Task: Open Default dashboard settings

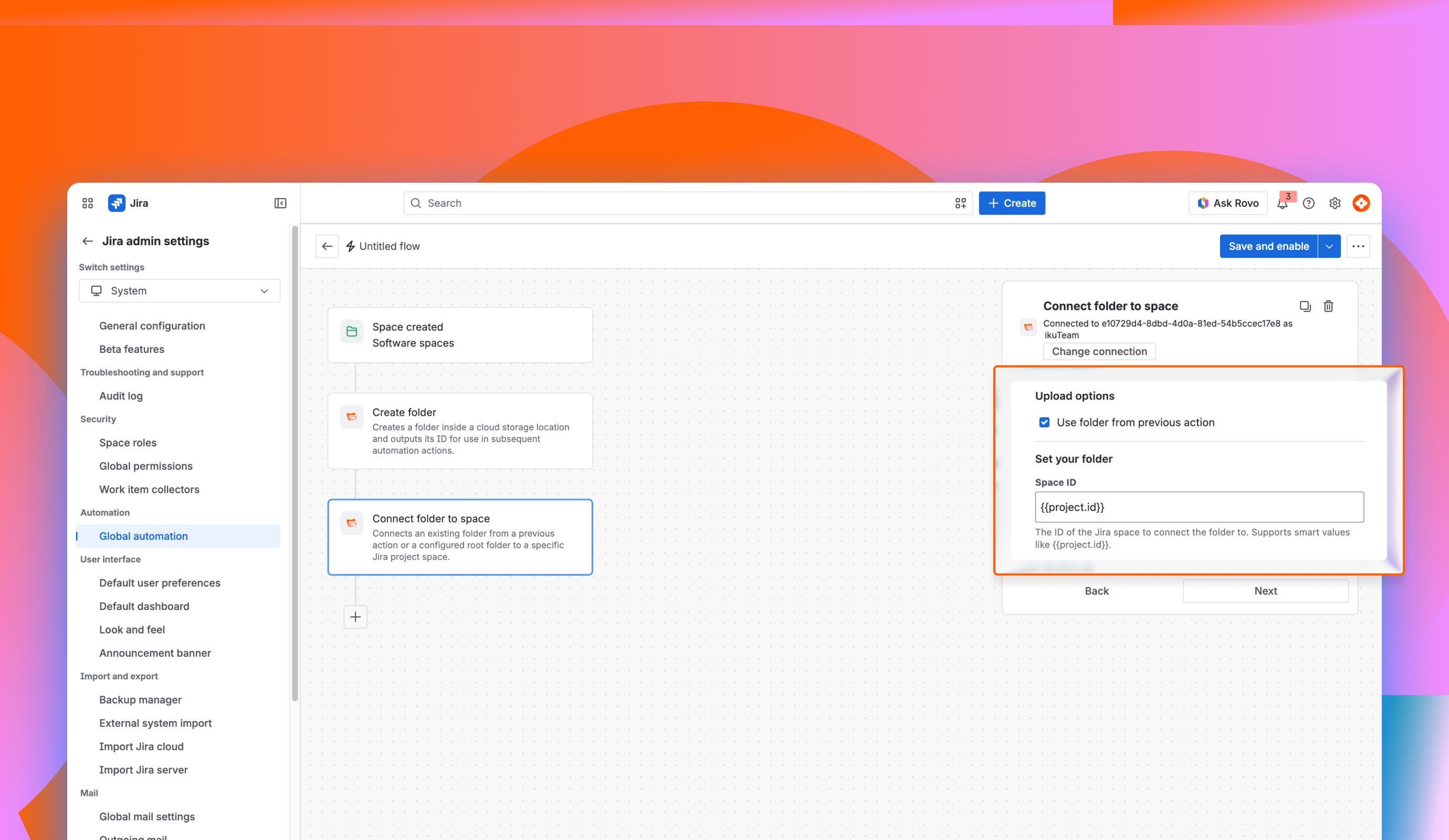Action: [144, 606]
